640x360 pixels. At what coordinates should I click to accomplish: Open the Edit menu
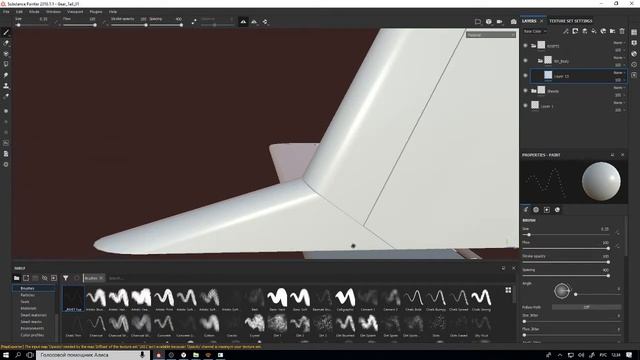pyautogui.click(x=19, y=12)
